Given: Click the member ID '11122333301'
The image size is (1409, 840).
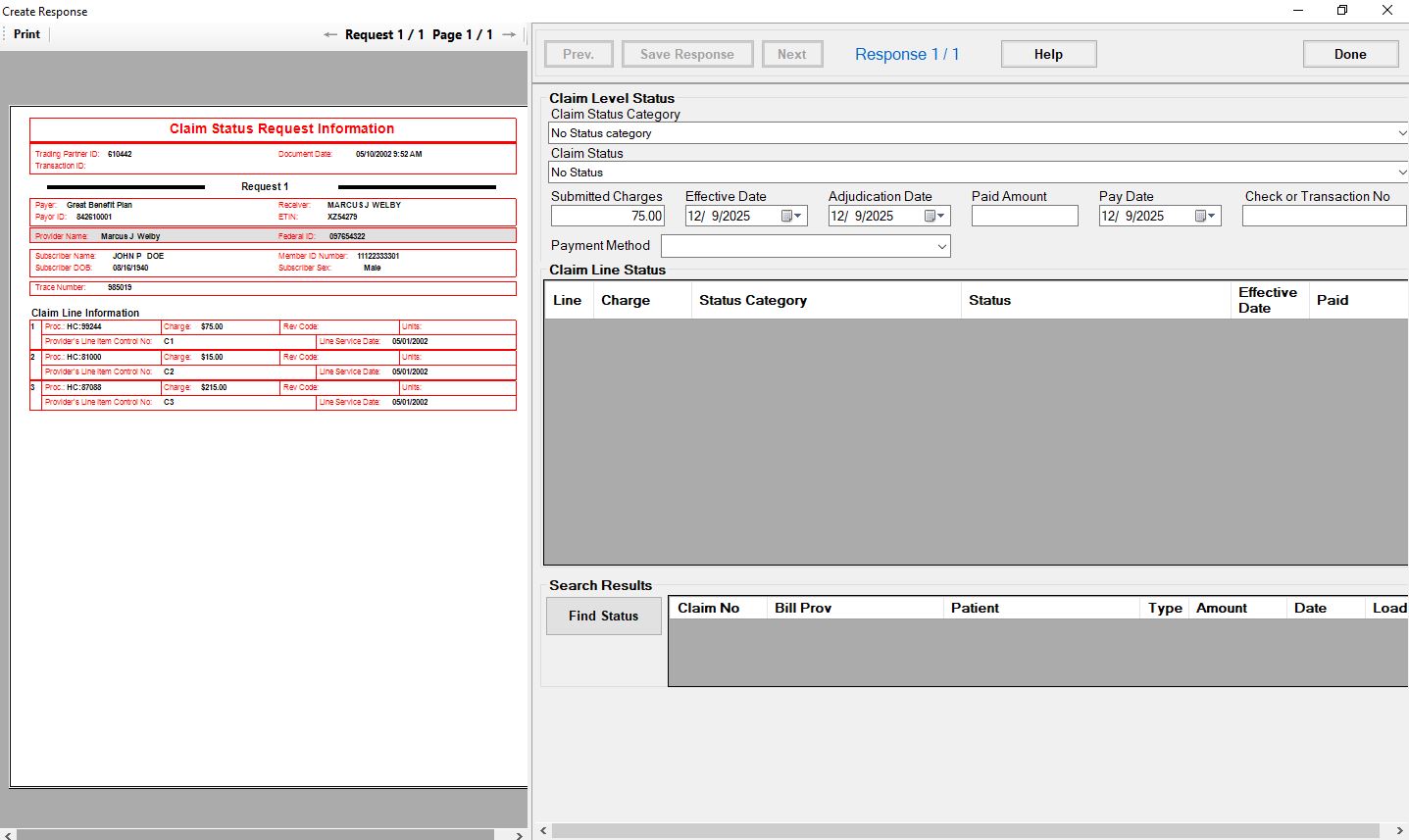Looking at the screenshot, I should click(x=378, y=256).
